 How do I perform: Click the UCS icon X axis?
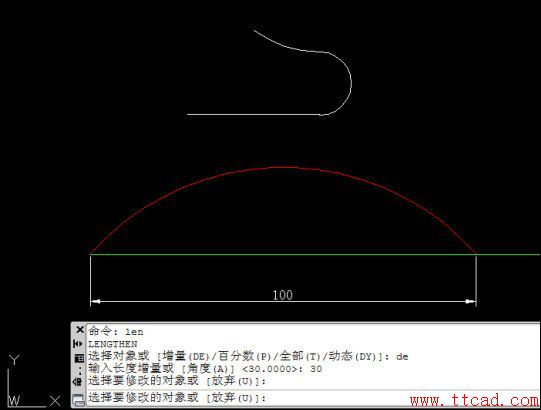(55, 401)
